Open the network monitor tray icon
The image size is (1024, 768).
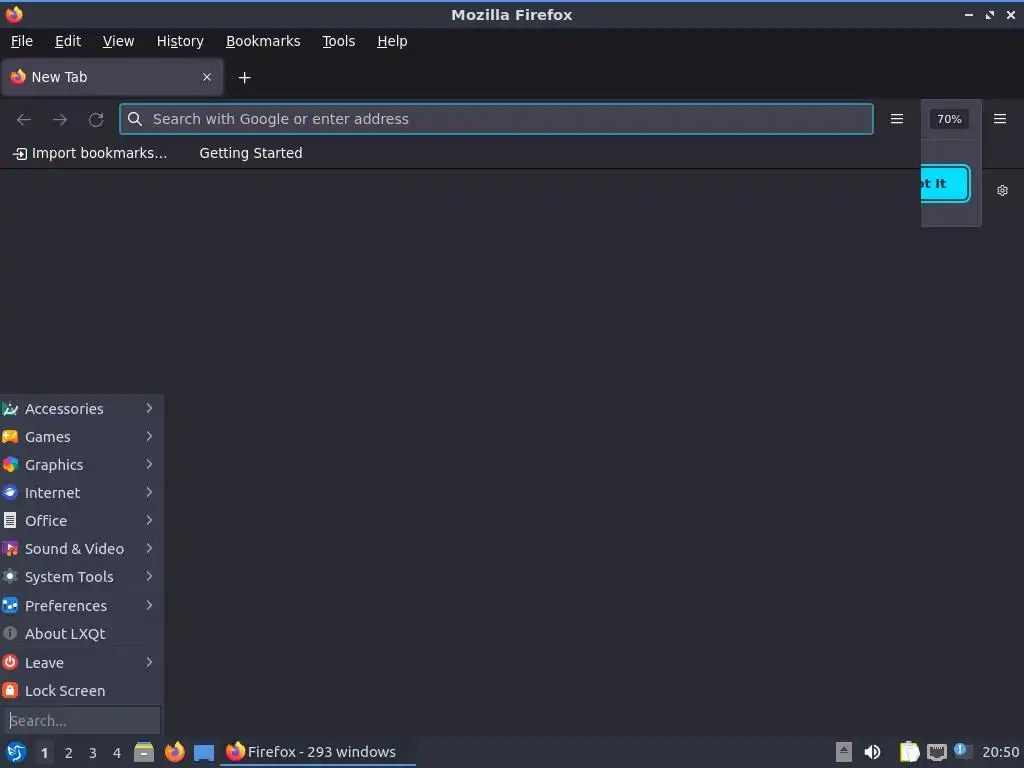(x=937, y=753)
